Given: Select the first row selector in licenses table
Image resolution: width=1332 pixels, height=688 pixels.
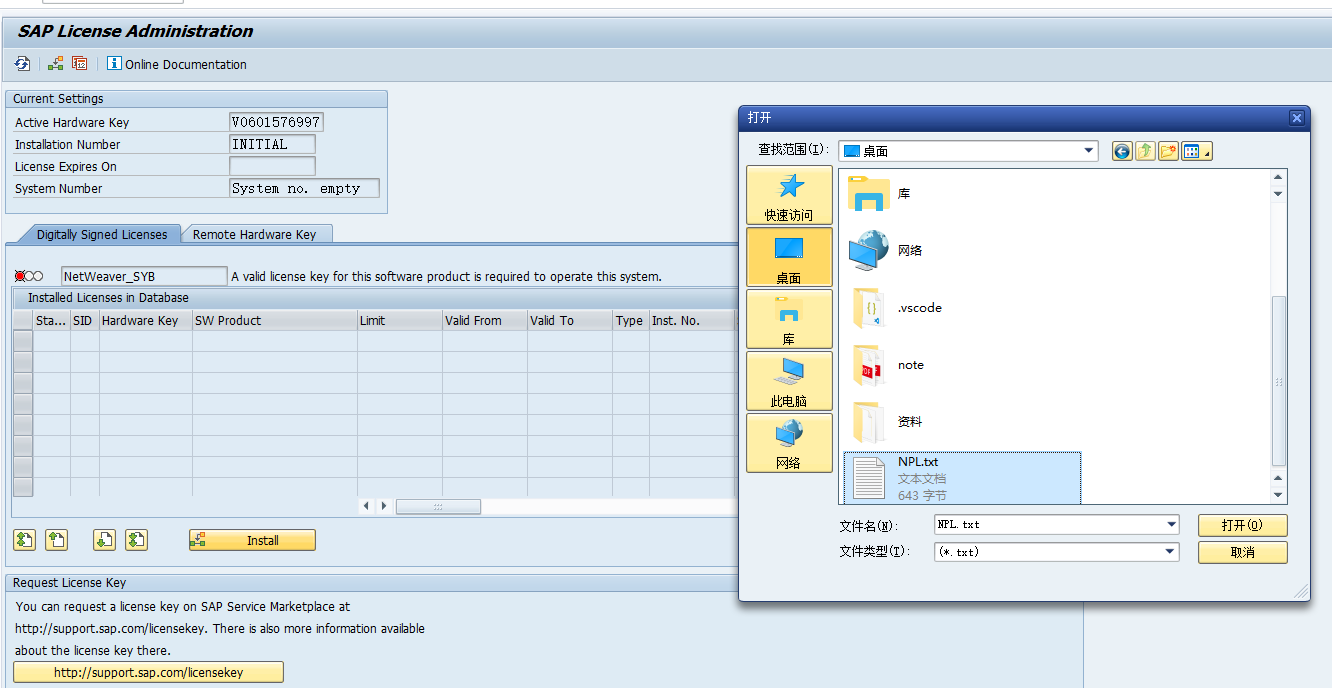Looking at the screenshot, I should [22, 341].
